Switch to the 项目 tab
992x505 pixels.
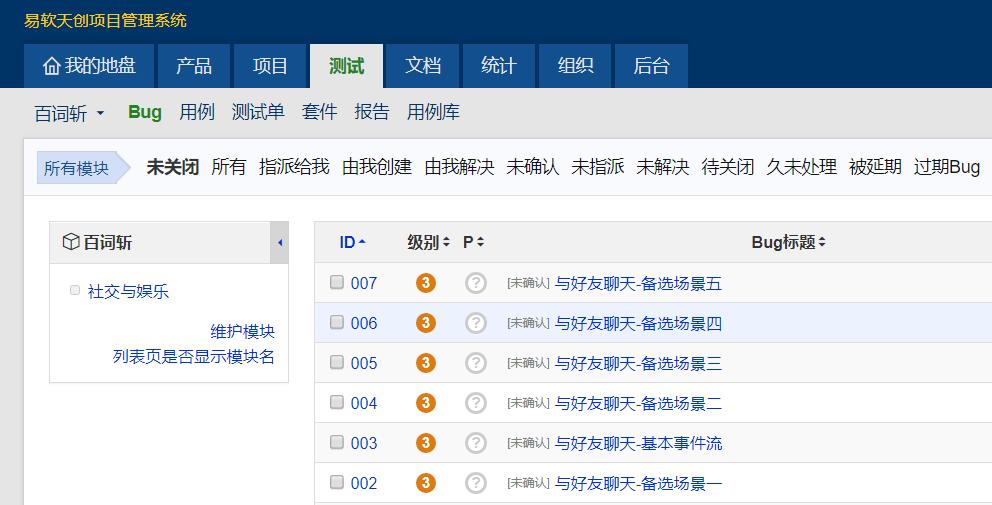(270, 66)
